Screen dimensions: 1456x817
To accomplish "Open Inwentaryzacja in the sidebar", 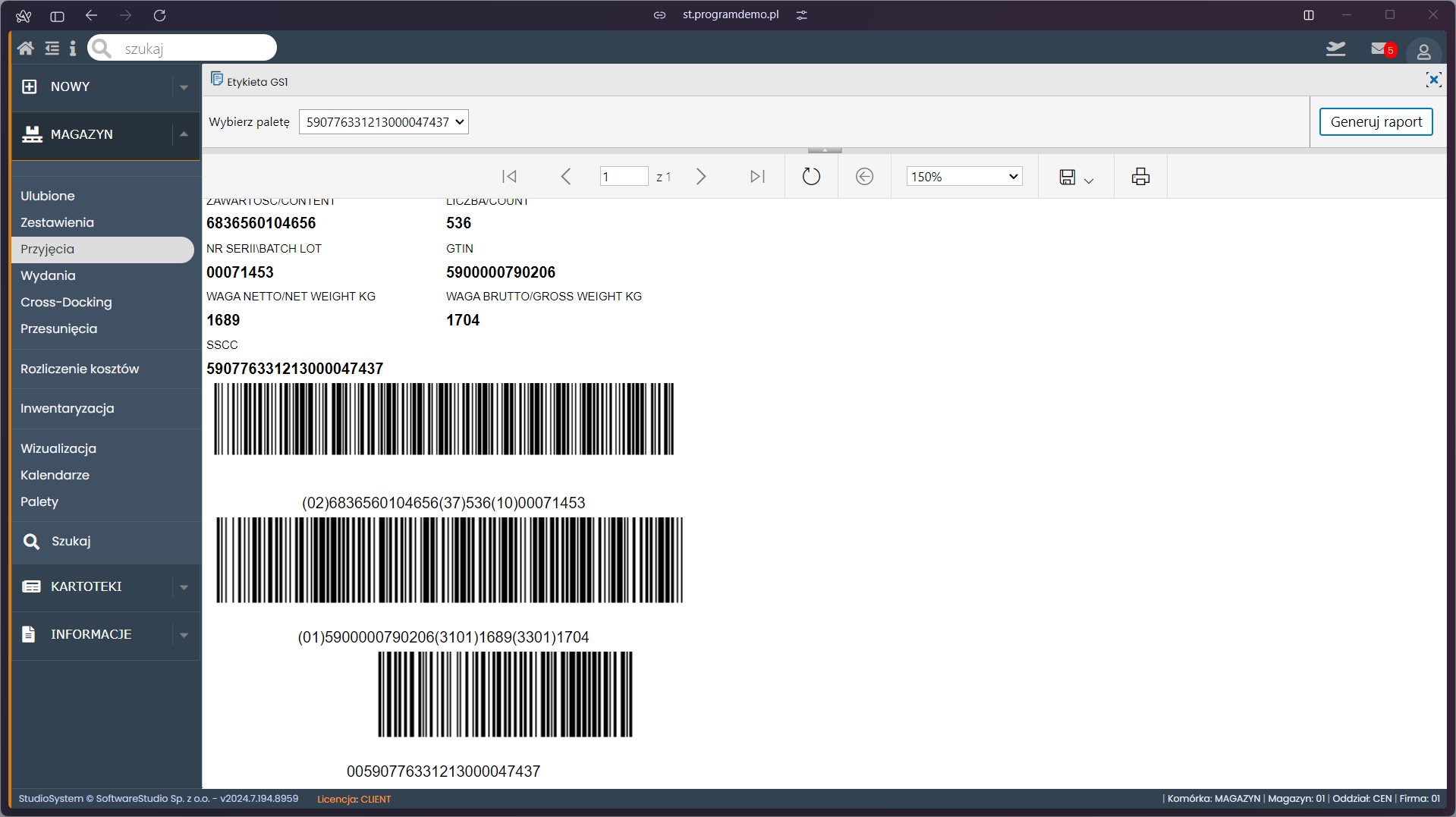I will [x=67, y=408].
